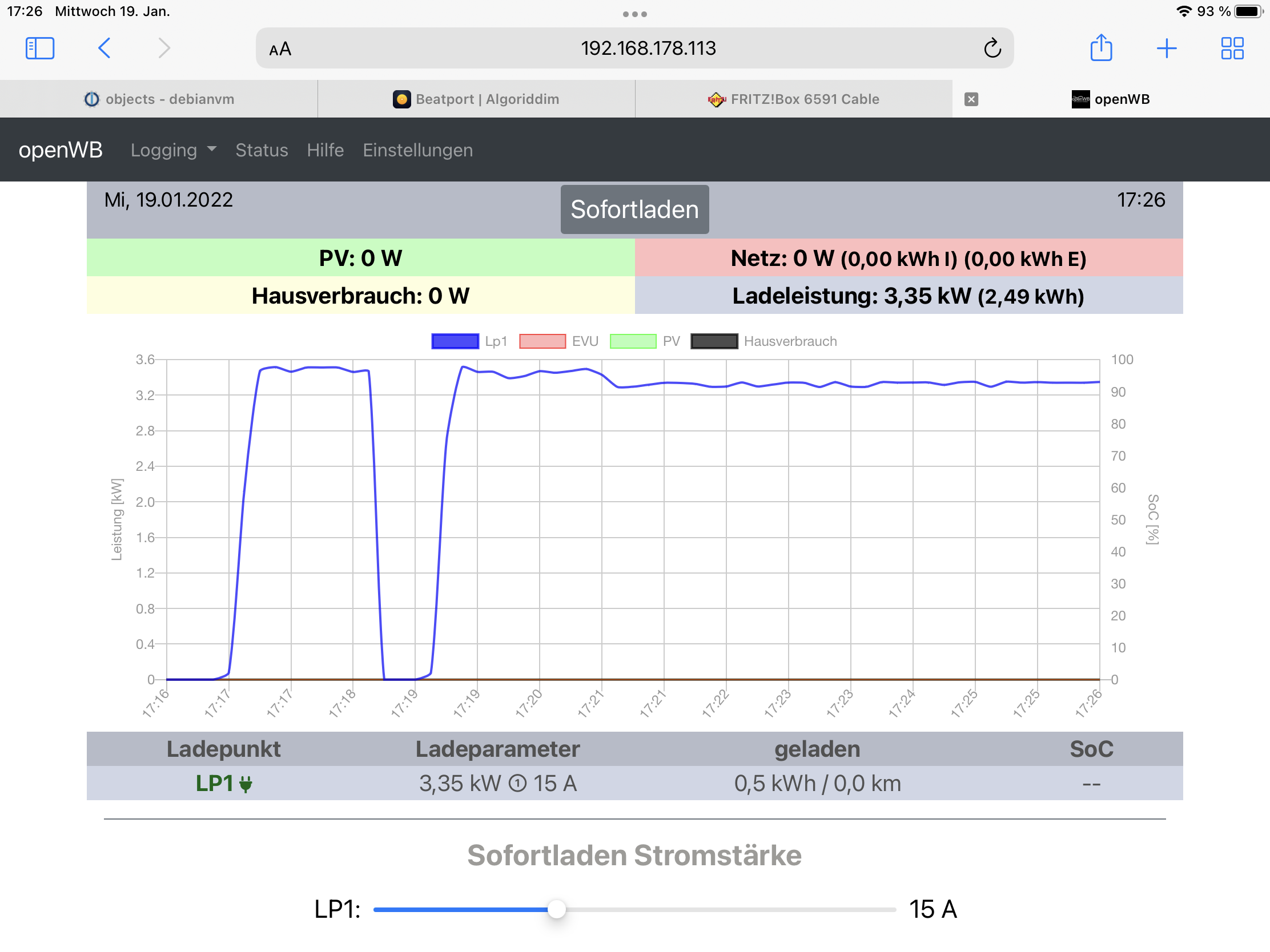The image size is (1270, 952).
Task: Tap the share icon in toolbar
Action: [x=1100, y=48]
